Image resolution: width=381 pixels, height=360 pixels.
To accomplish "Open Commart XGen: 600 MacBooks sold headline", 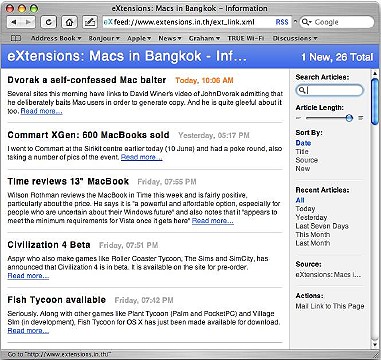I will (x=88, y=135).
